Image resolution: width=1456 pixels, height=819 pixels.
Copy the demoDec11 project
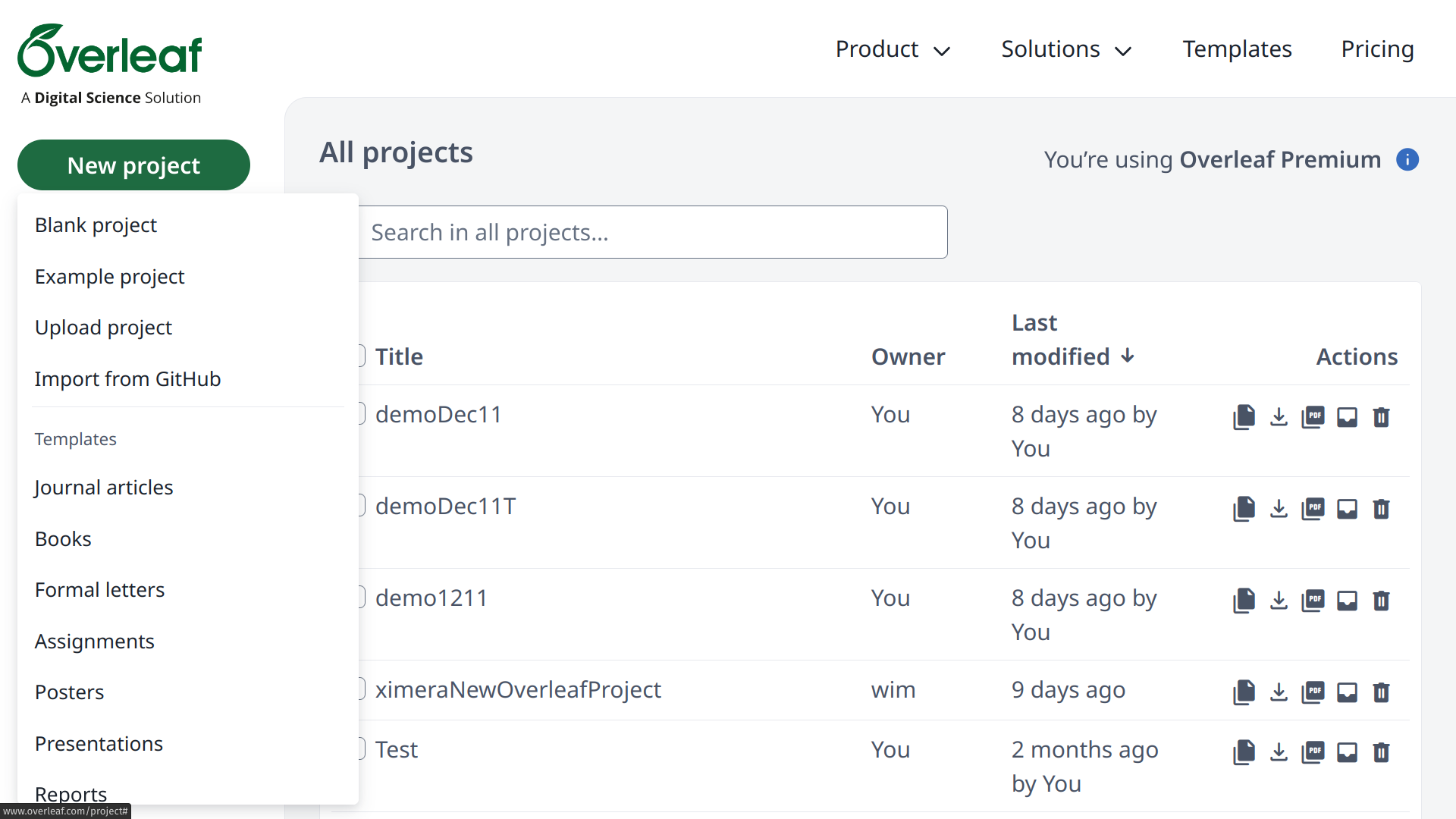pos(1244,417)
